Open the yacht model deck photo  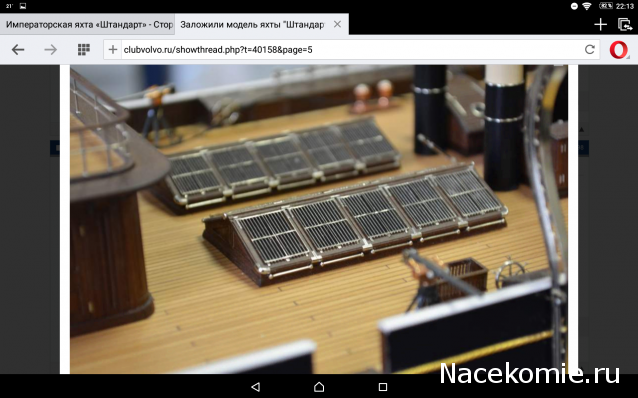click(x=319, y=219)
